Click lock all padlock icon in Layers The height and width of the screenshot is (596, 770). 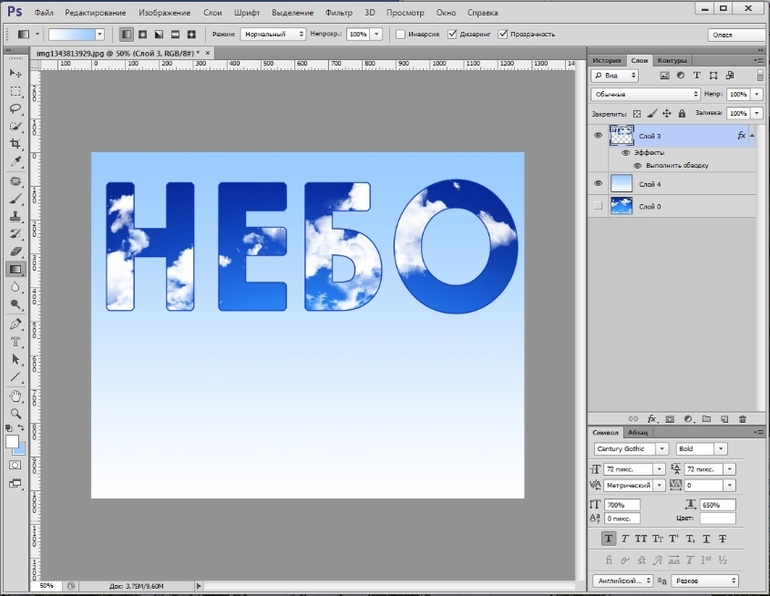[681, 113]
